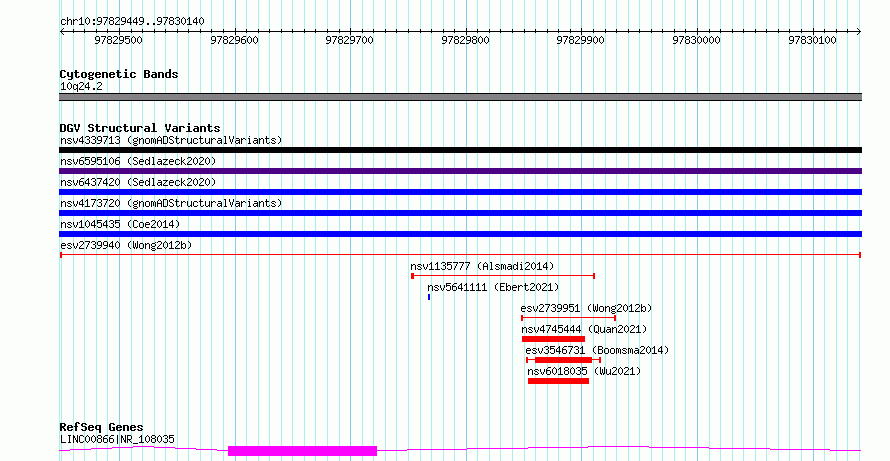Select the red bar under nsv4745444

553,339
